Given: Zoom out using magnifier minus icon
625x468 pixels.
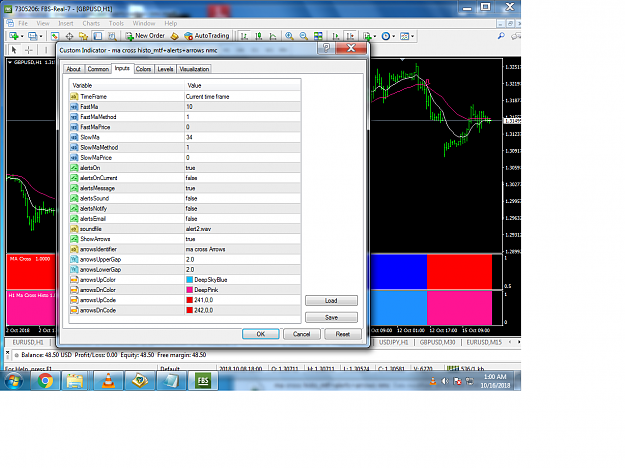Looking at the screenshot, I should (x=304, y=36).
